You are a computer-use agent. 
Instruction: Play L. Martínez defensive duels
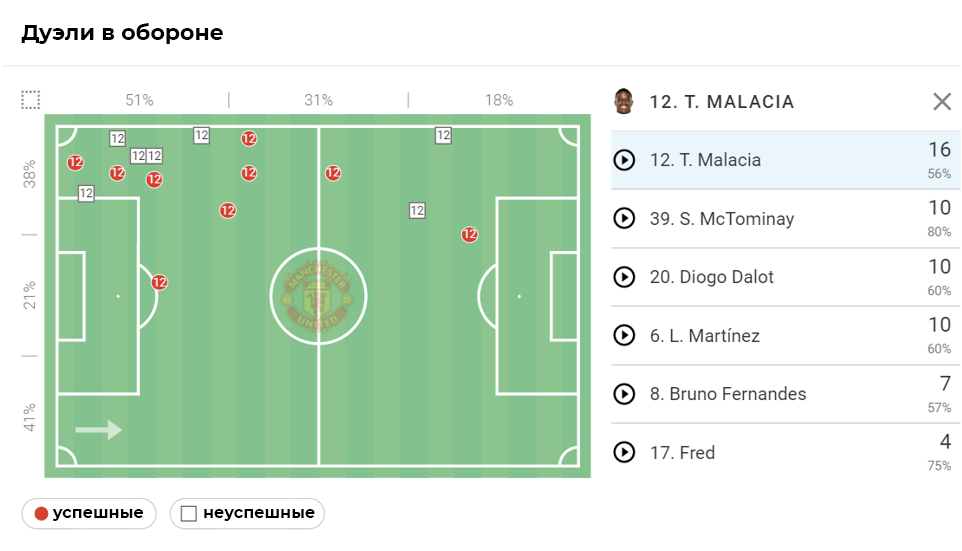point(624,336)
